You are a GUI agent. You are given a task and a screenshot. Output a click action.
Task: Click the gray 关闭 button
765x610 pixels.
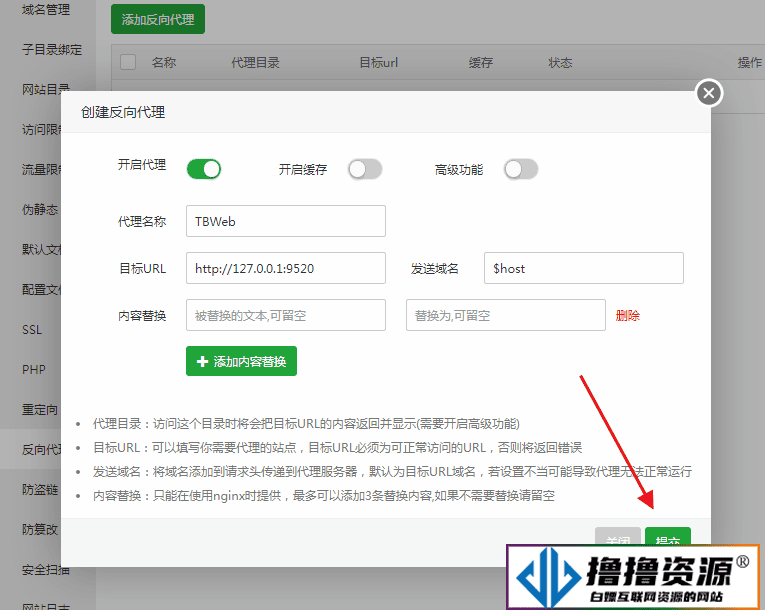click(x=618, y=536)
